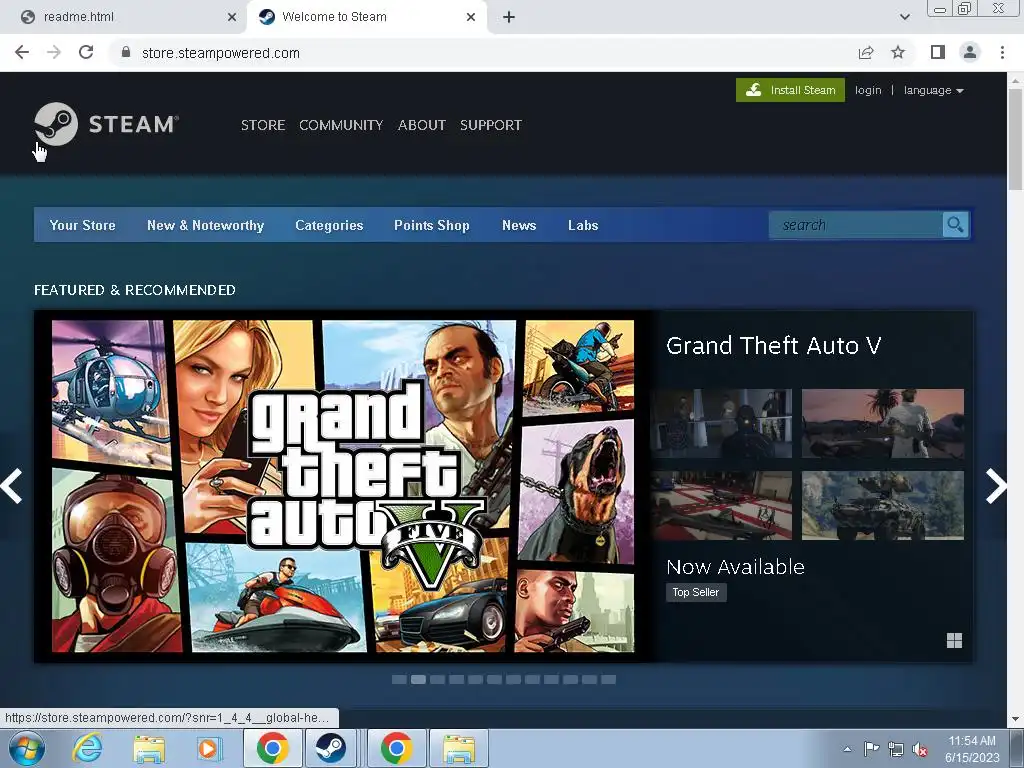Open the Chrome side panel icon
1024x768 pixels.
[x=938, y=52]
